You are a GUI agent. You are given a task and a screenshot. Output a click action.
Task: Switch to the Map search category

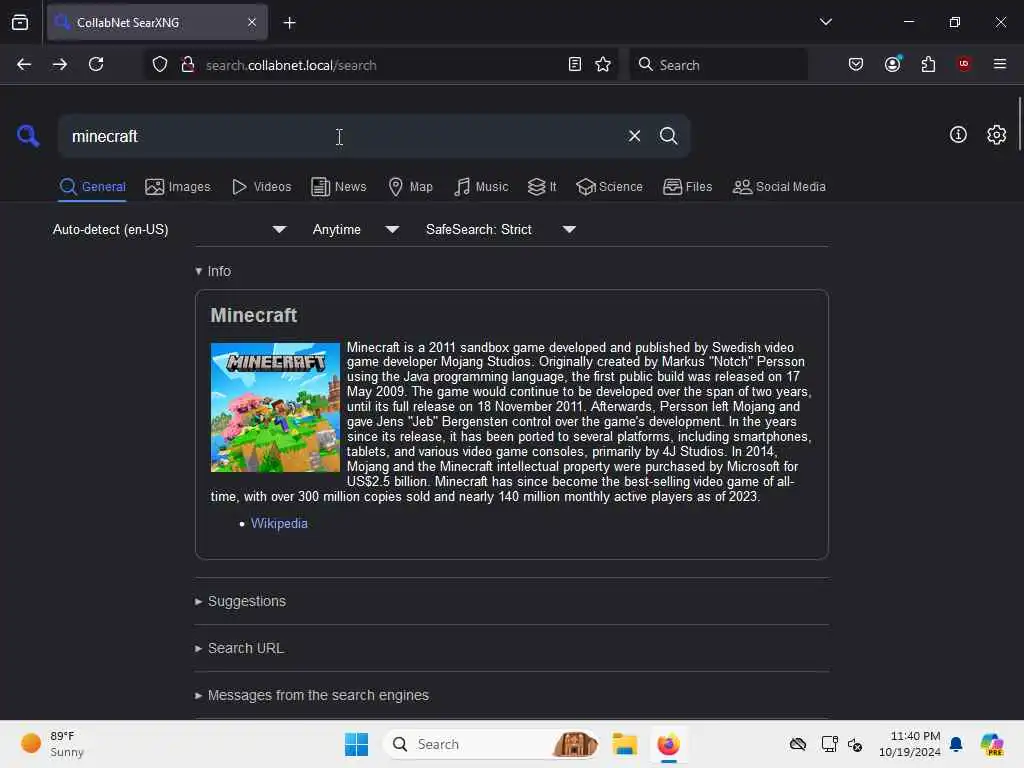coord(410,187)
